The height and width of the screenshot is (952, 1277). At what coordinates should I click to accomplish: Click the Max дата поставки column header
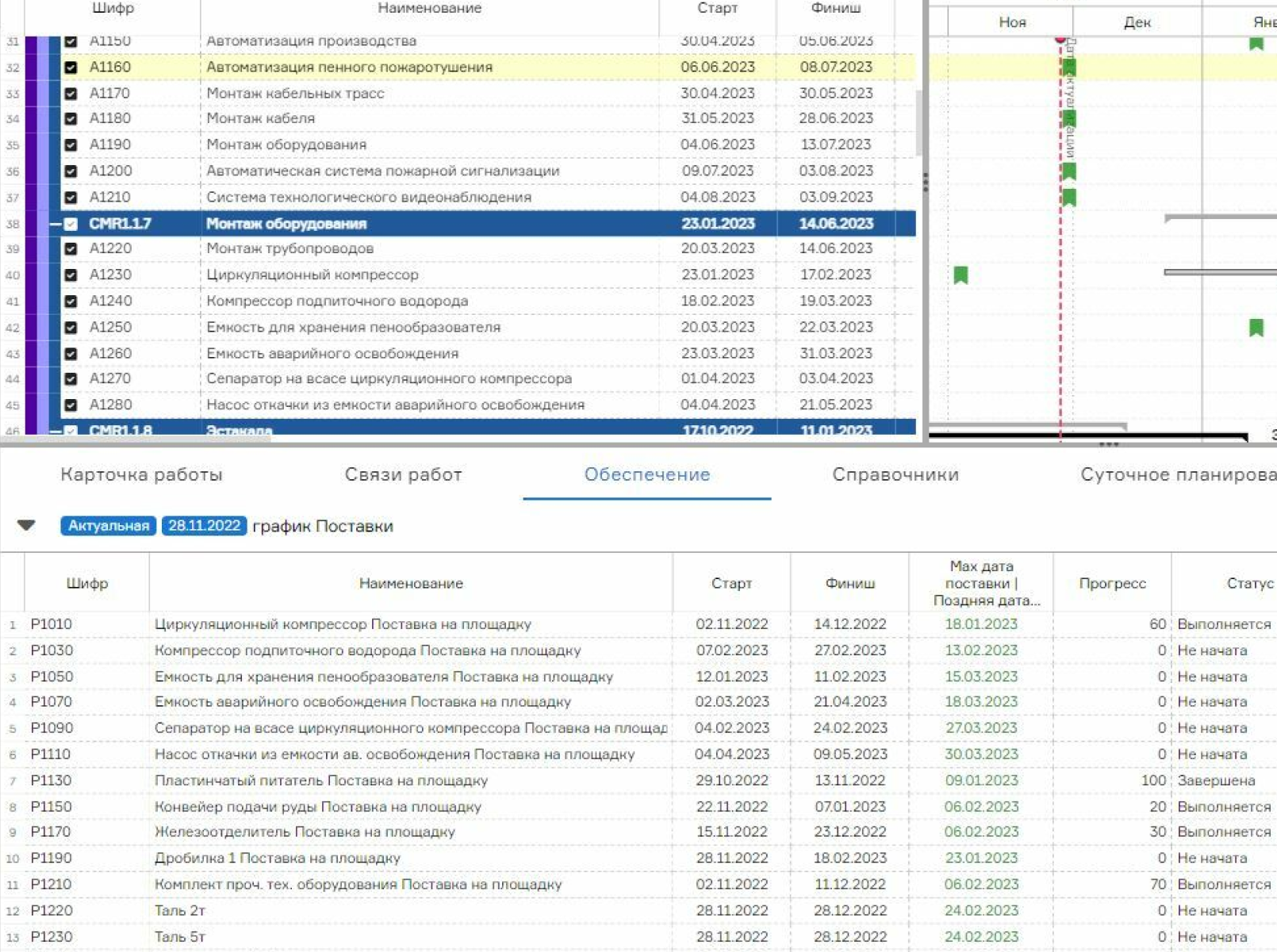[x=981, y=583]
